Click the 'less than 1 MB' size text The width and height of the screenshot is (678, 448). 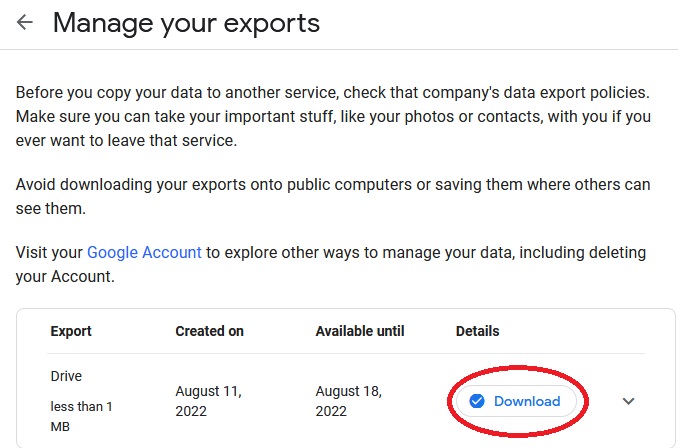pyautogui.click(x=81, y=416)
